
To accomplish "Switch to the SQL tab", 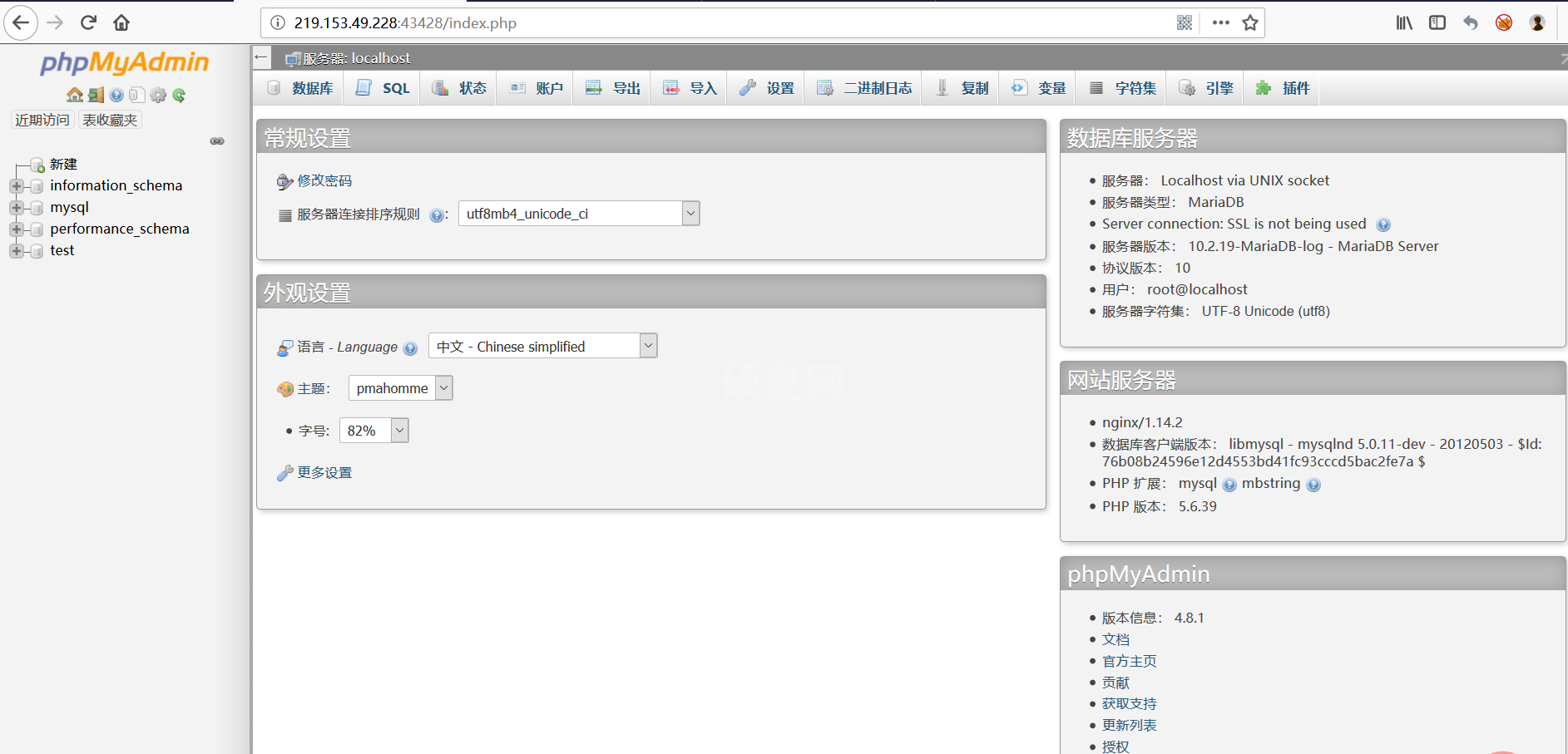I will [x=383, y=88].
